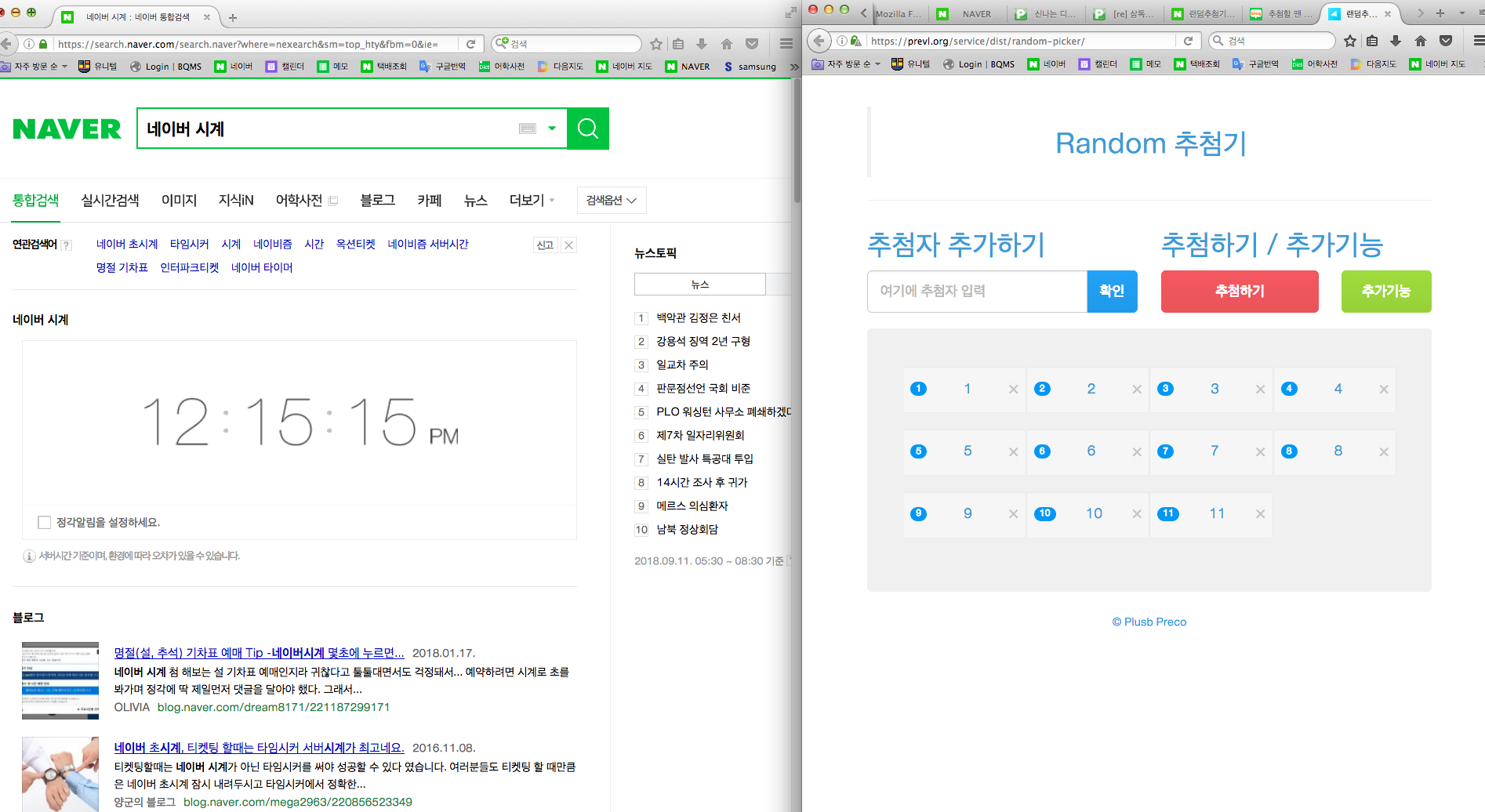Go home in the right browser toolbar
The height and width of the screenshot is (812, 1485).
click(x=1421, y=41)
